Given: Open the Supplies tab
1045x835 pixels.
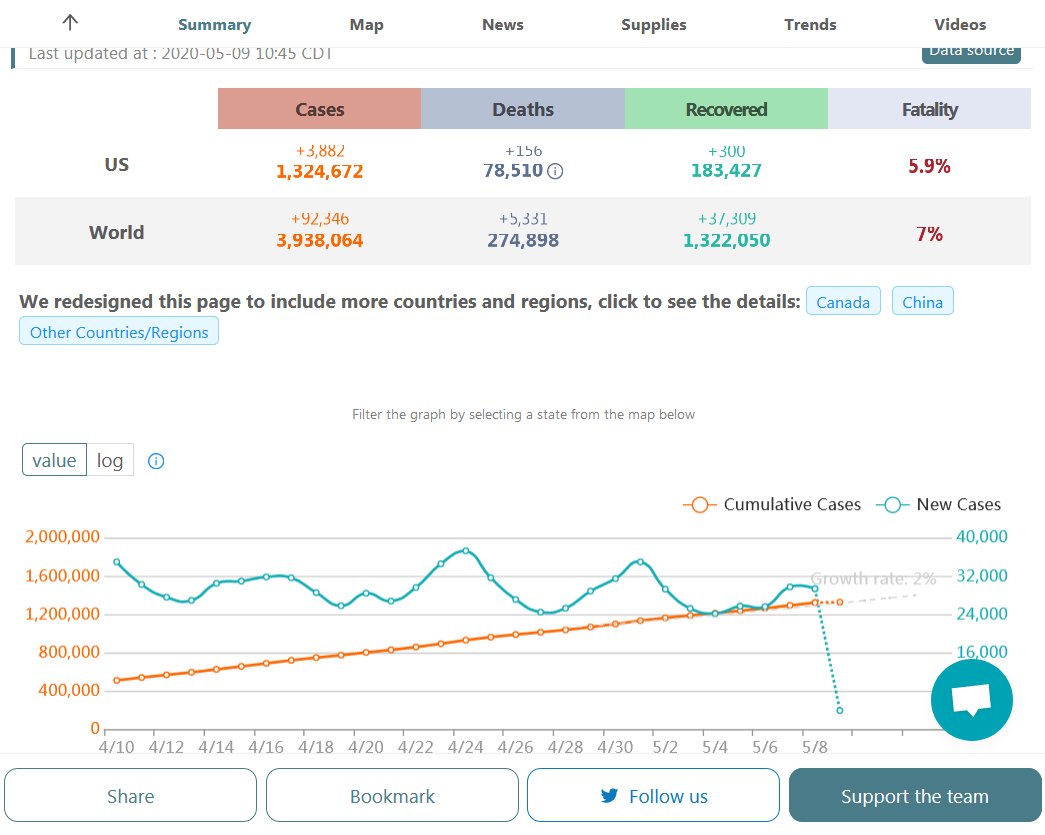Looking at the screenshot, I should click(654, 25).
